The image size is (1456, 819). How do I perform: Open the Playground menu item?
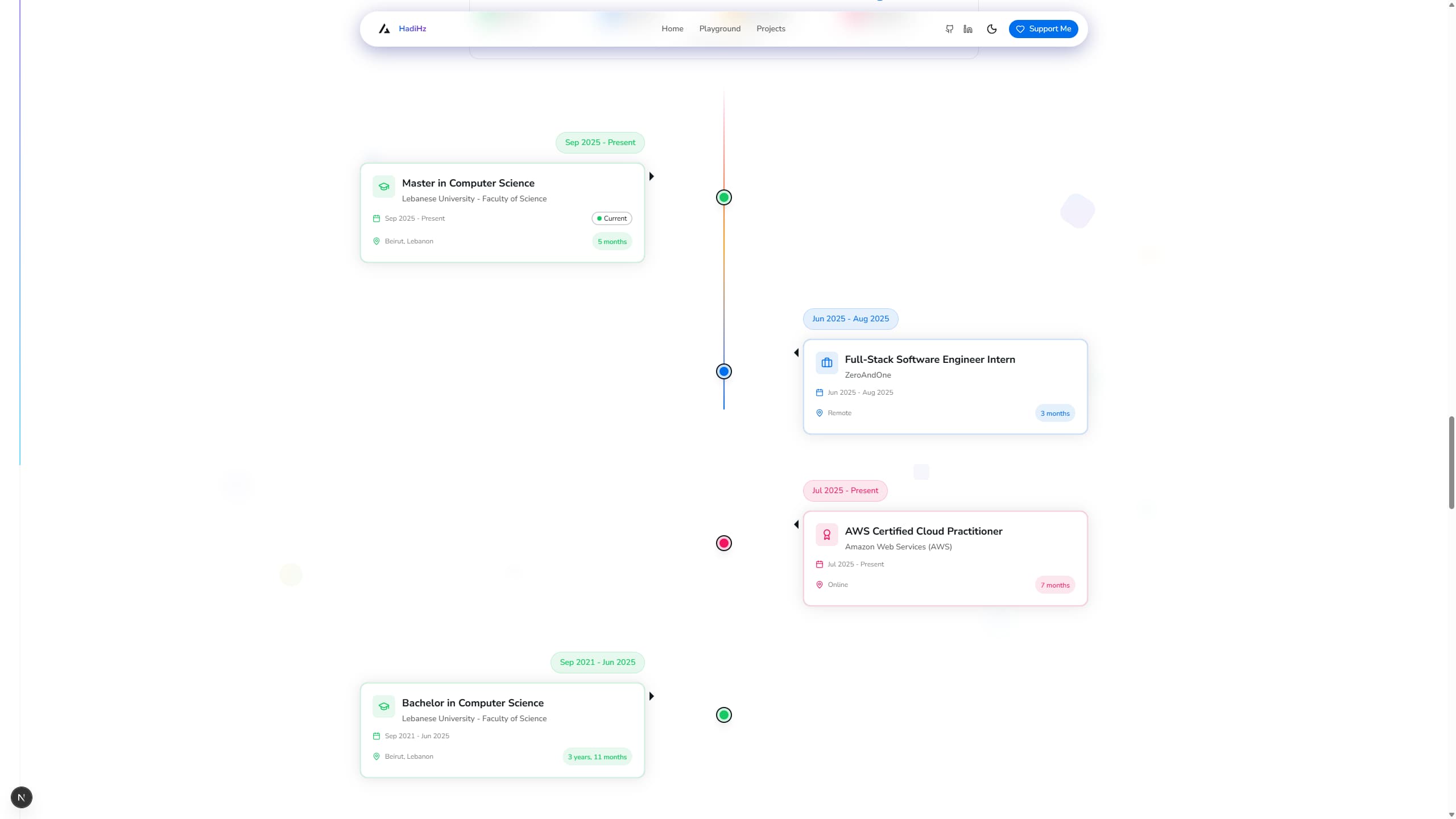coord(719,28)
